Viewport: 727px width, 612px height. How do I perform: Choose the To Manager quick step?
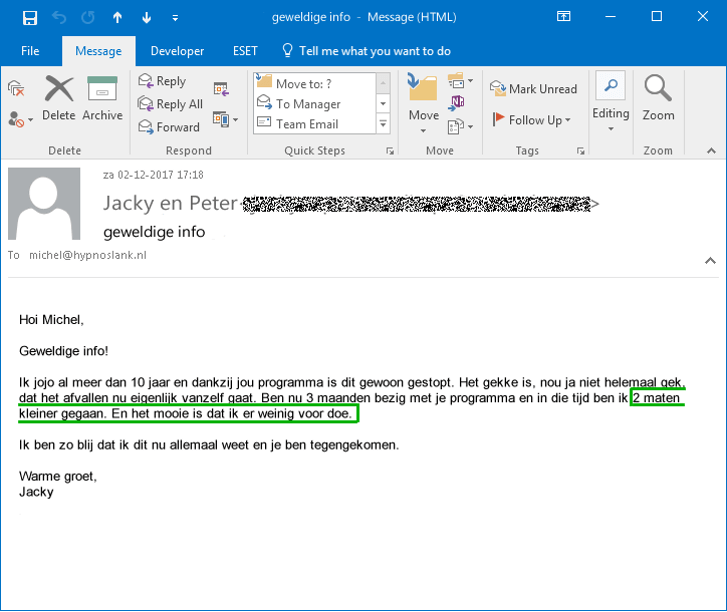click(315, 104)
